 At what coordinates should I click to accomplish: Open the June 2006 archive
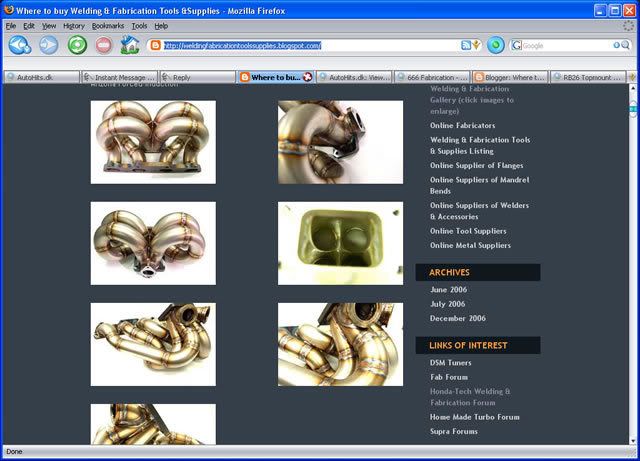(448, 290)
